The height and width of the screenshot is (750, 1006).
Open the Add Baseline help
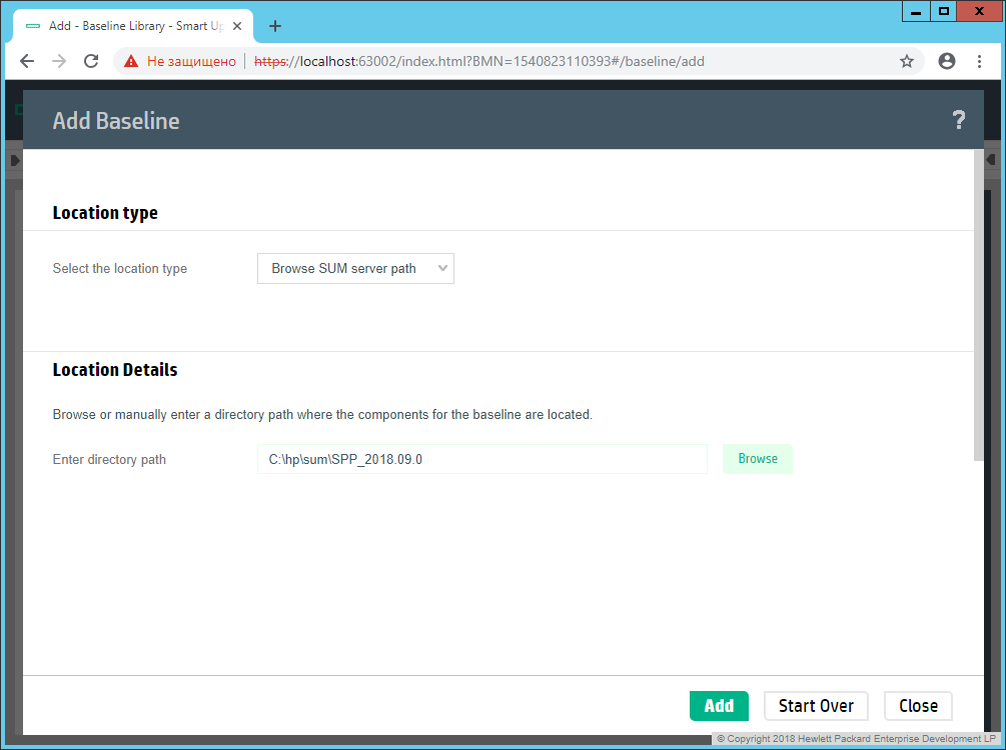pyautogui.click(x=959, y=119)
